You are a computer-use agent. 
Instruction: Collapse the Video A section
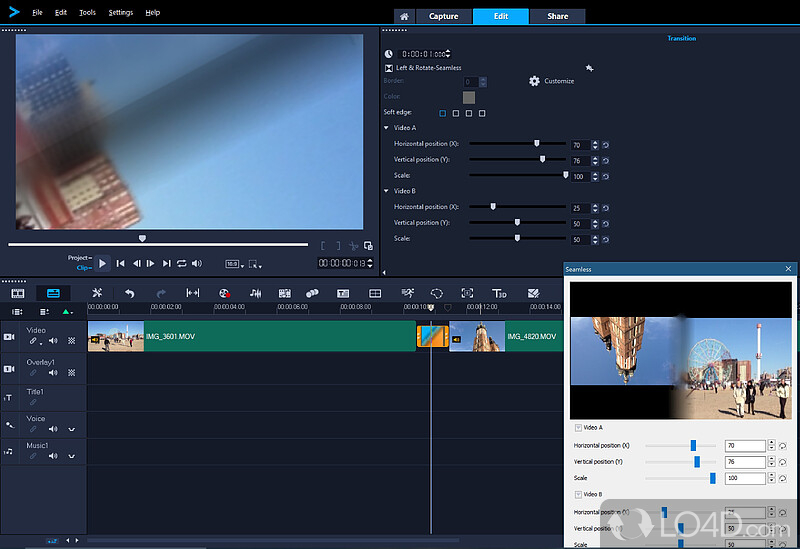coord(386,128)
